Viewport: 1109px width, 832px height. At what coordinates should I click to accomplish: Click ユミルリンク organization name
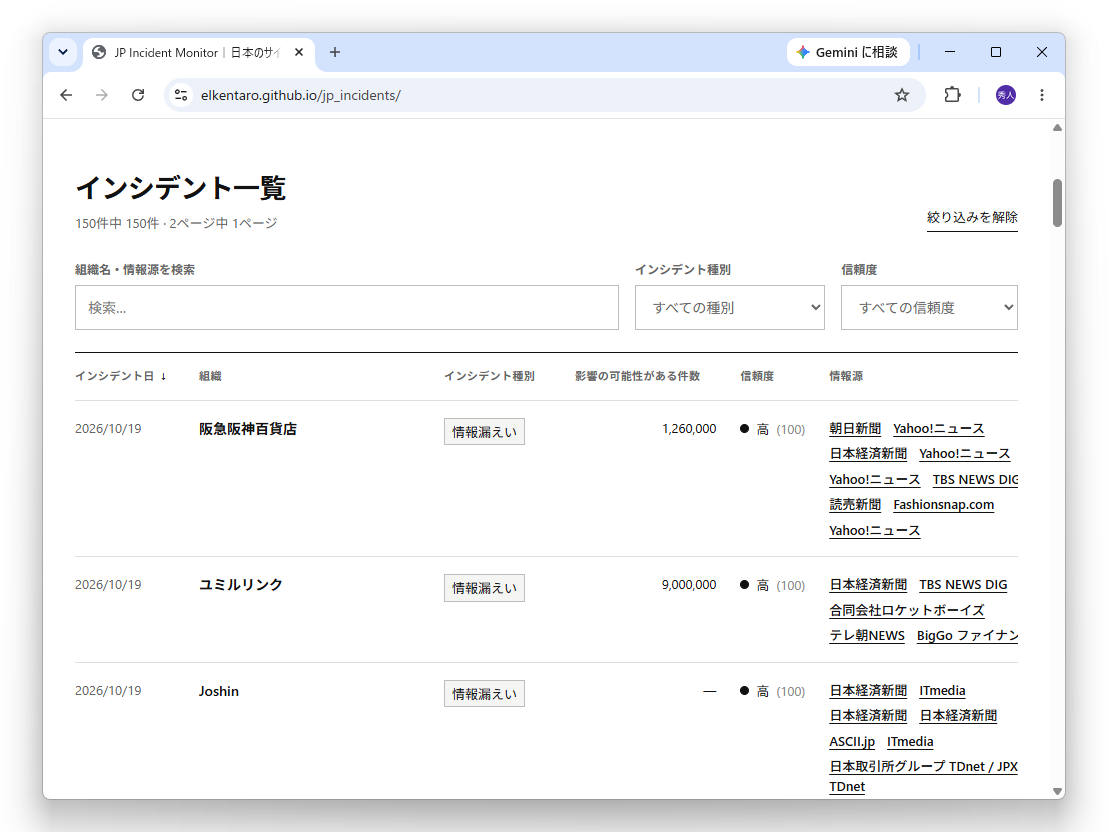[240, 585]
